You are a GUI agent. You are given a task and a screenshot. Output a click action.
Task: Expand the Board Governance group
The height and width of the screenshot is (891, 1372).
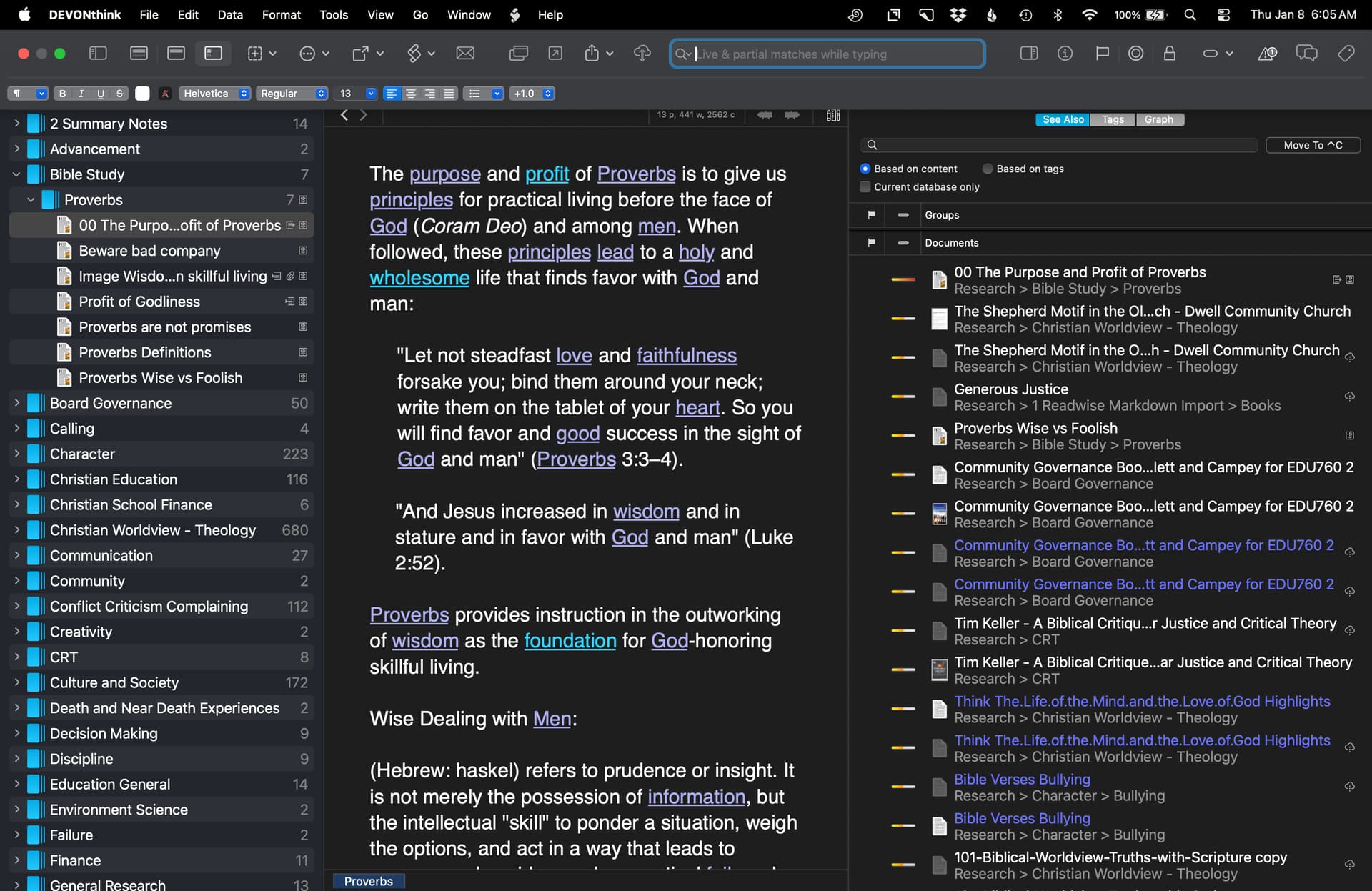point(16,403)
